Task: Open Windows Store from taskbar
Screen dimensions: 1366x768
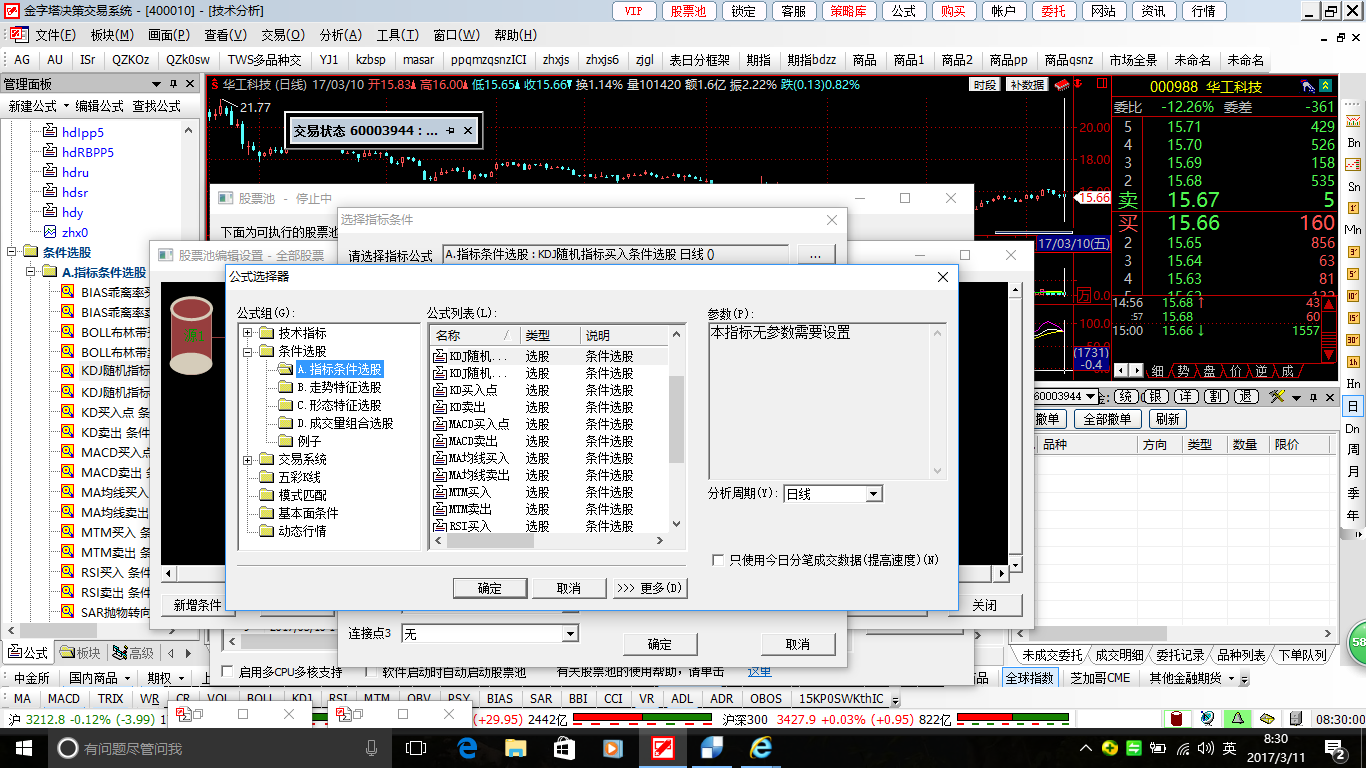Action: [563, 748]
